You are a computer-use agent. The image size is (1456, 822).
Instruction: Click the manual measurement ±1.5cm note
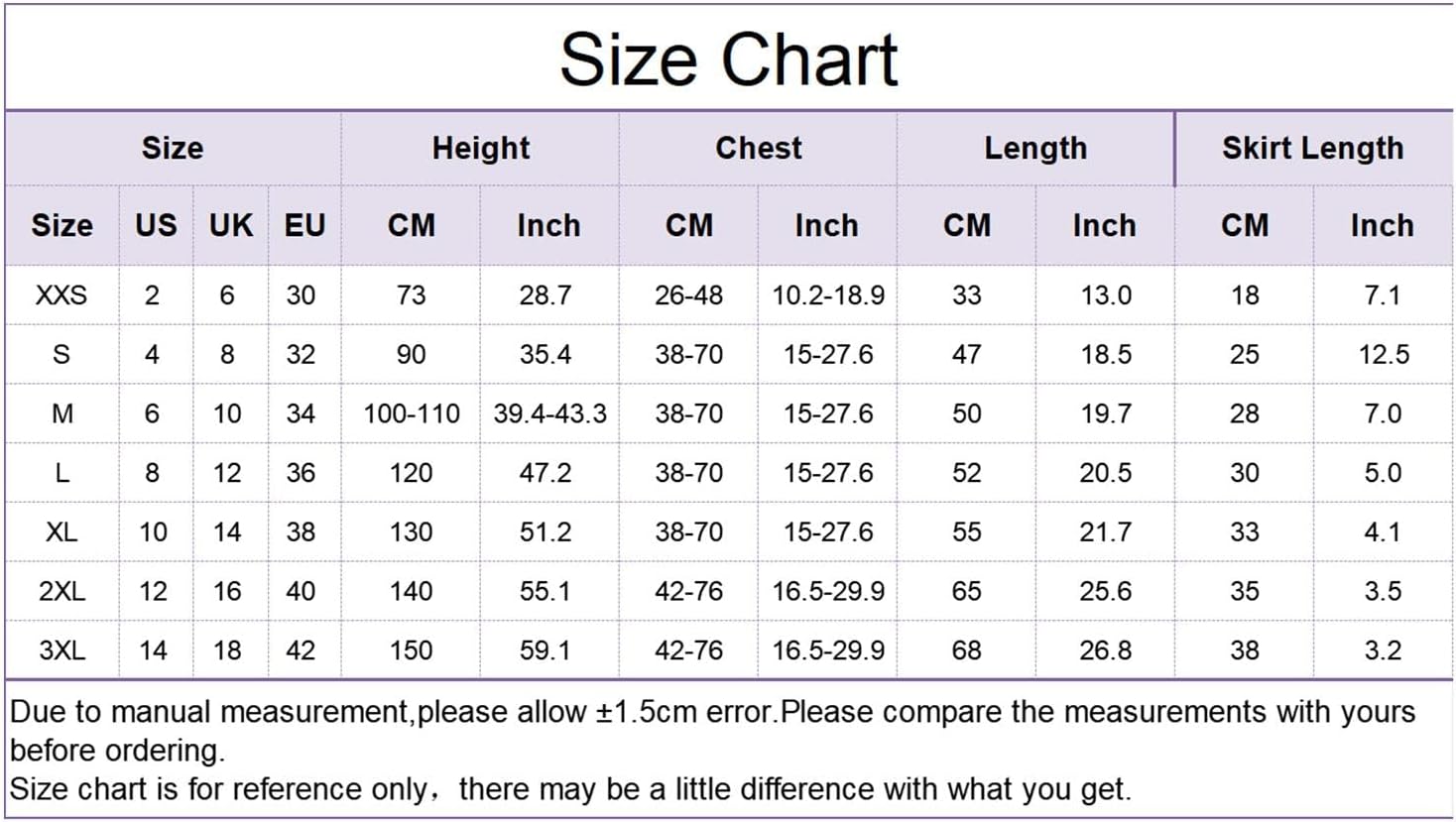point(712,730)
